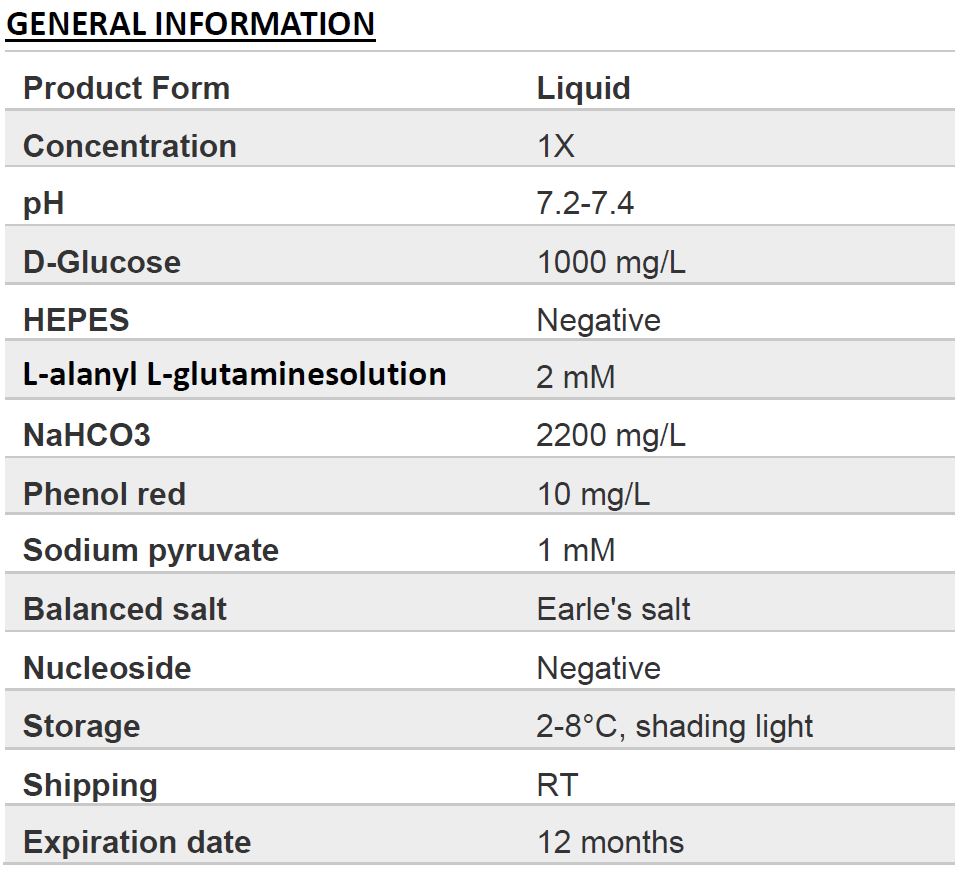The height and width of the screenshot is (875, 961).
Task: Click the HEPES row label
Action: pyautogui.click(x=77, y=320)
